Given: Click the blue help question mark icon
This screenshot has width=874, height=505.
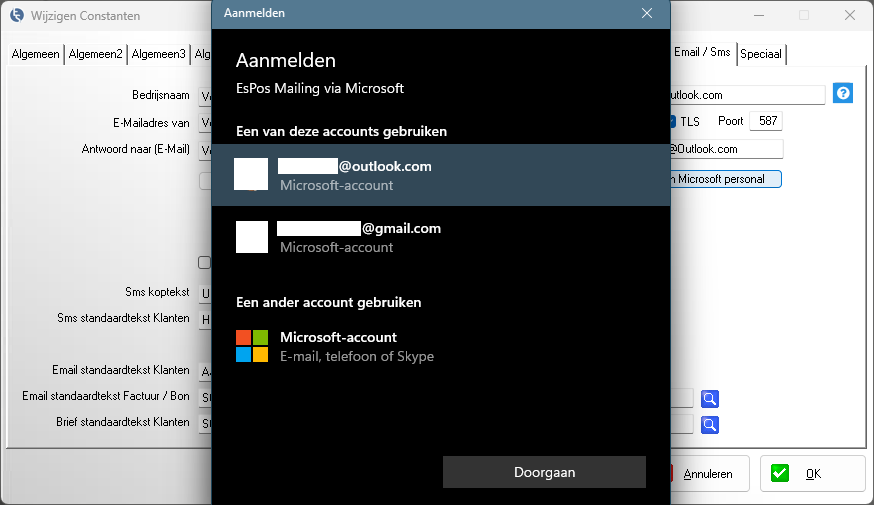Looking at the screenshot, I should pos(843,93).
